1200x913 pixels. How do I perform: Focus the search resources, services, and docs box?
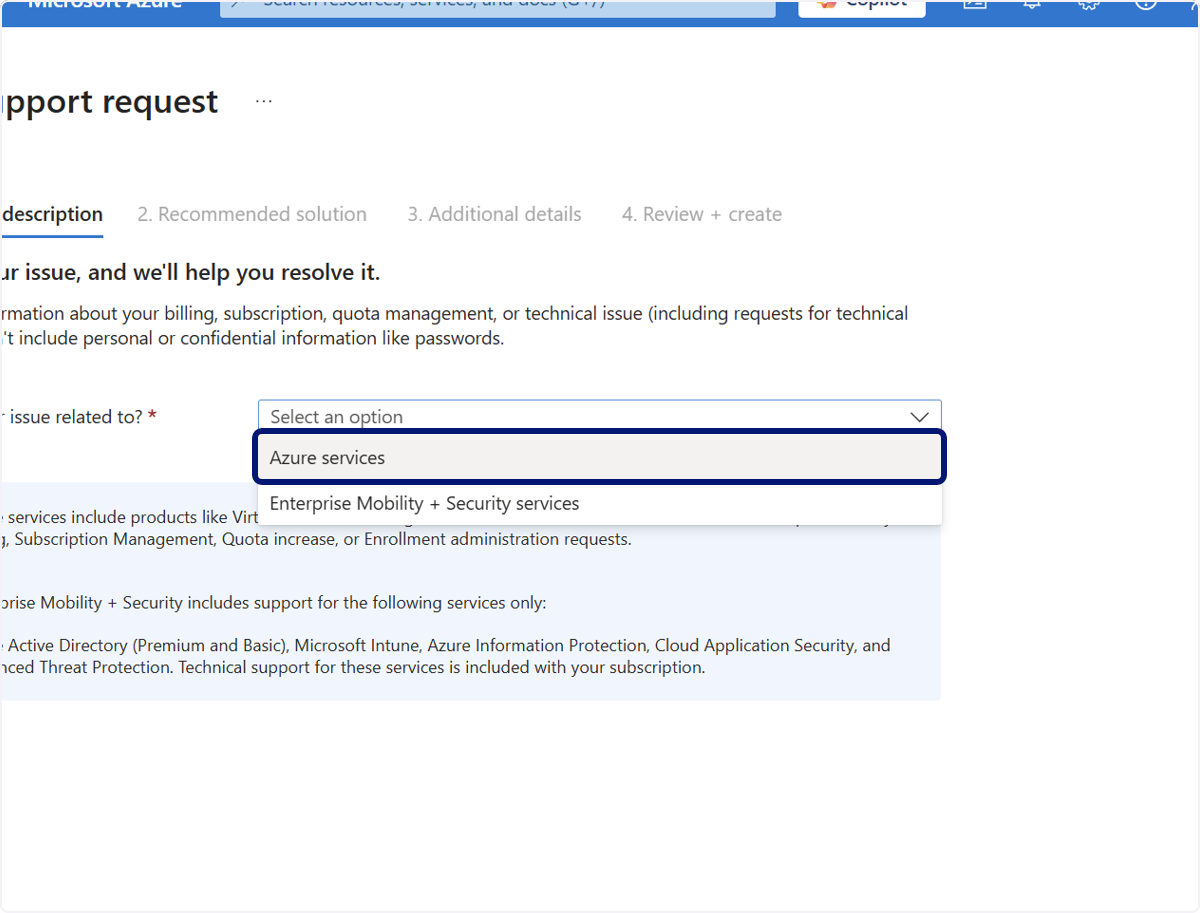pyautogui.click(x=498, y=6)
